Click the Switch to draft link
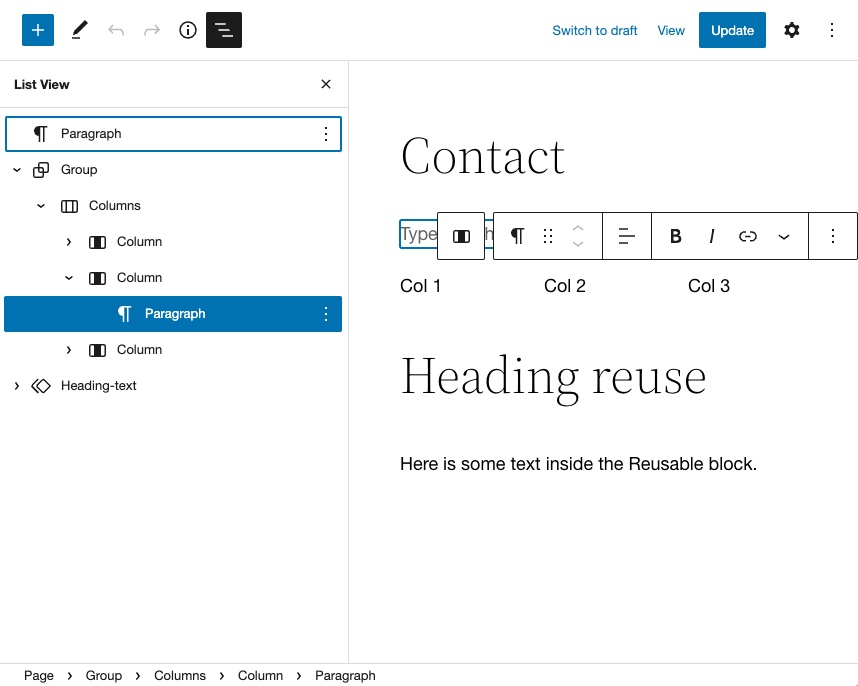Viewport: 858px width, 686px height. pos(594,30)
